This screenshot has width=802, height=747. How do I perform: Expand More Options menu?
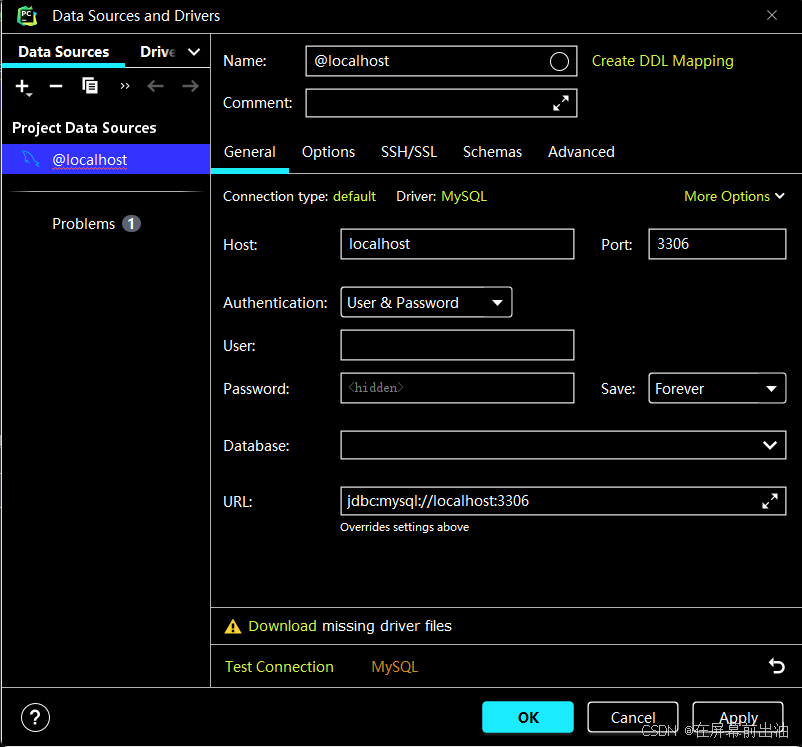tap(734, 196)
